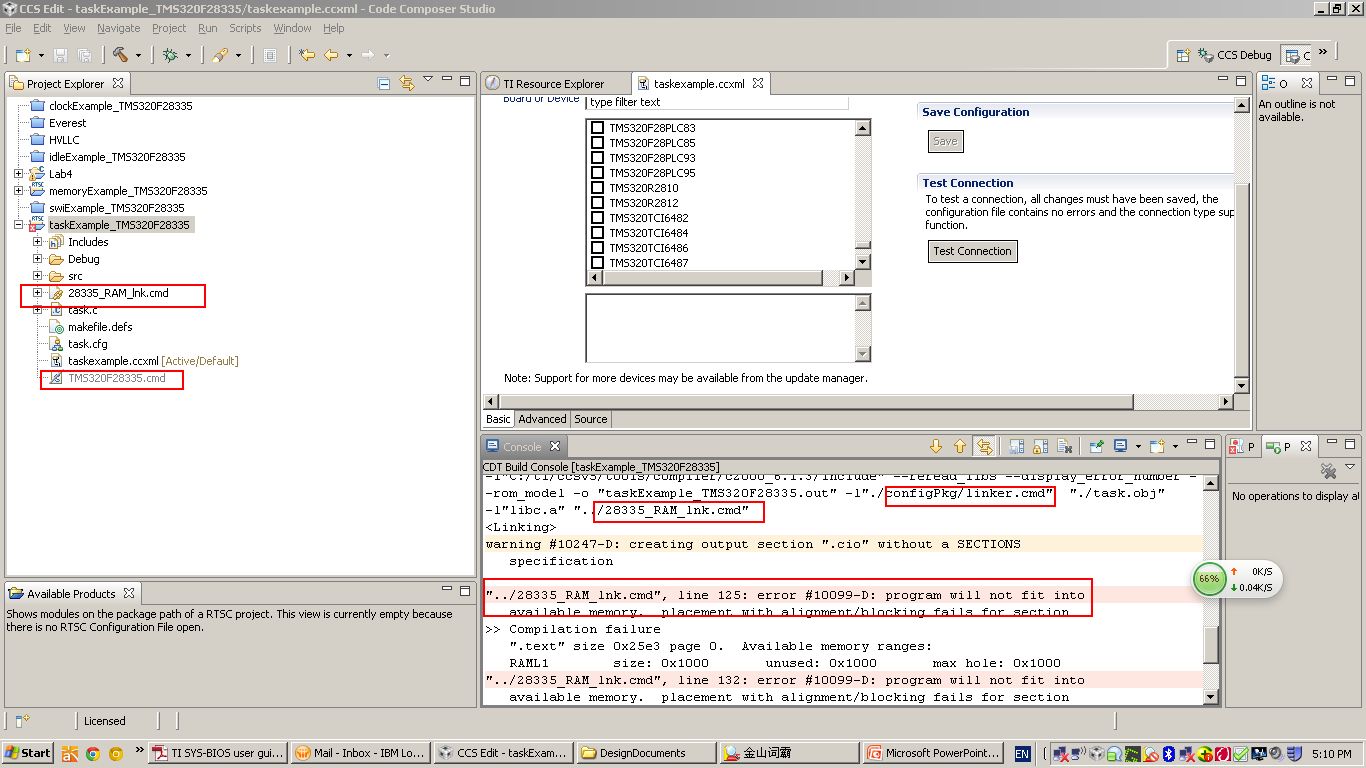Click editor horizontal scrollbar right arrow
The image size is (1366, 768).
pyautogui.click(x=1226, y=402)
